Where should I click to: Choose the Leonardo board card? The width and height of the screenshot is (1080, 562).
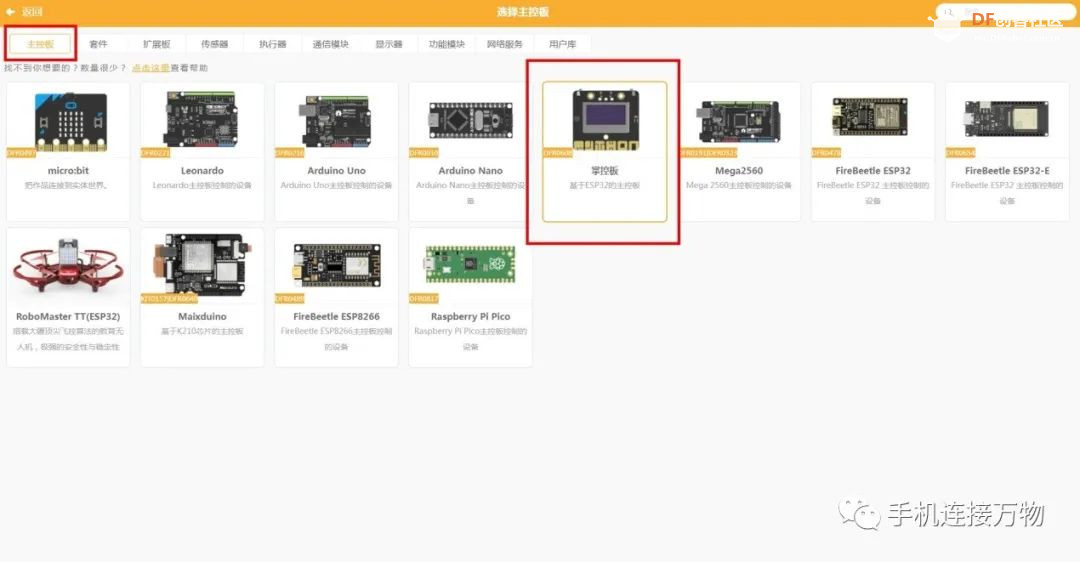[x=202, y=152]
